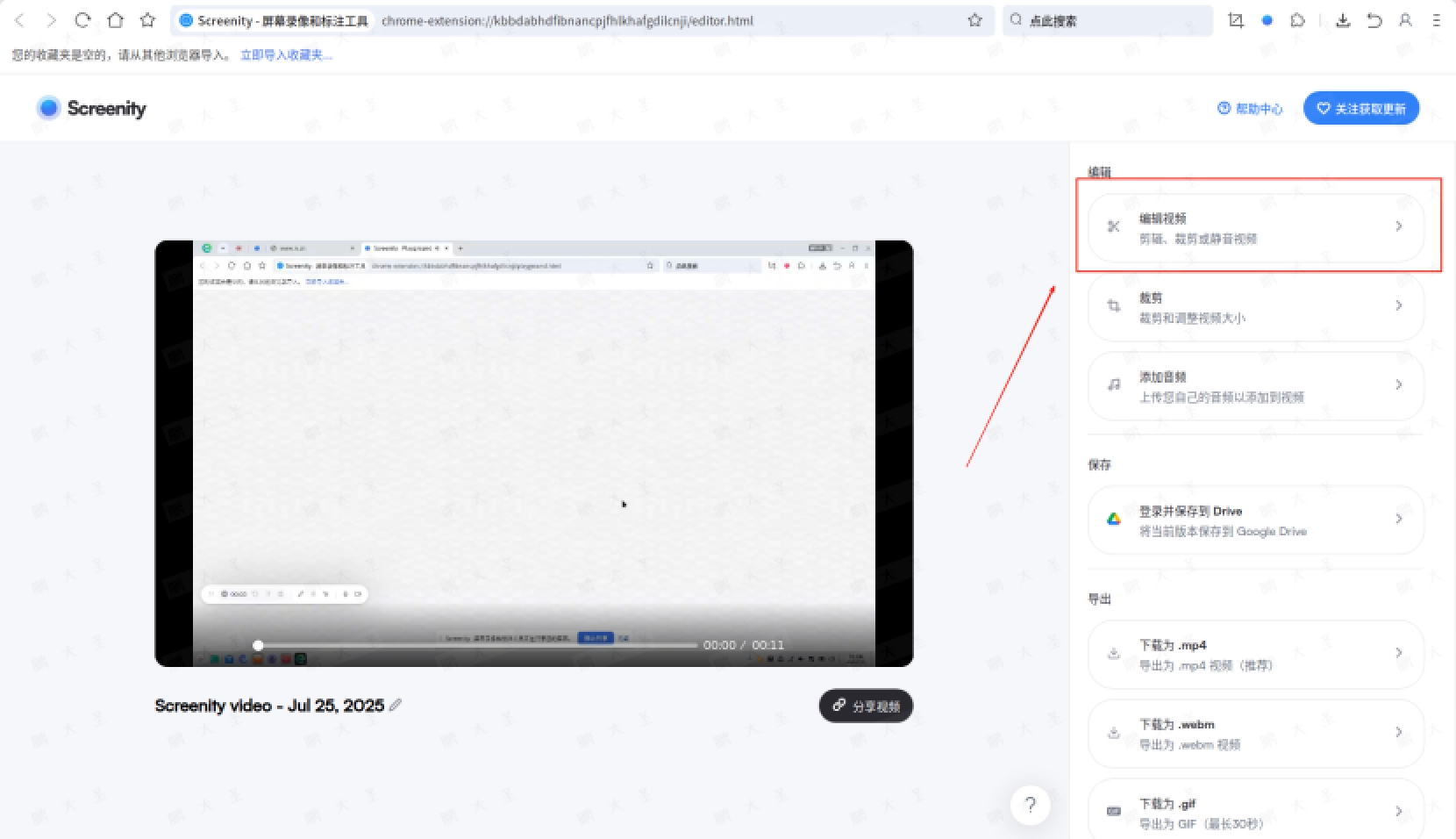Click the downloads icon in the browser toolbar
Screen dimensions: 1456x839
1343,20
